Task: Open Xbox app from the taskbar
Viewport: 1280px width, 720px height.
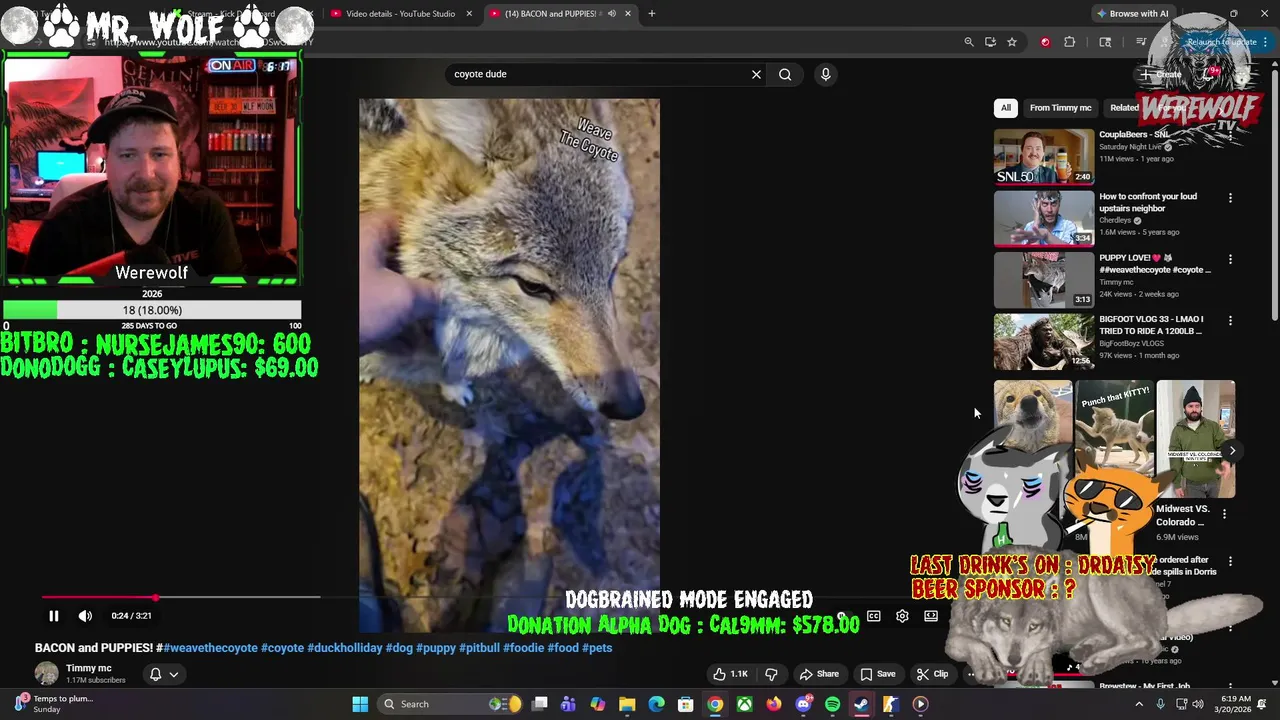Action: (x=744, y=704)
